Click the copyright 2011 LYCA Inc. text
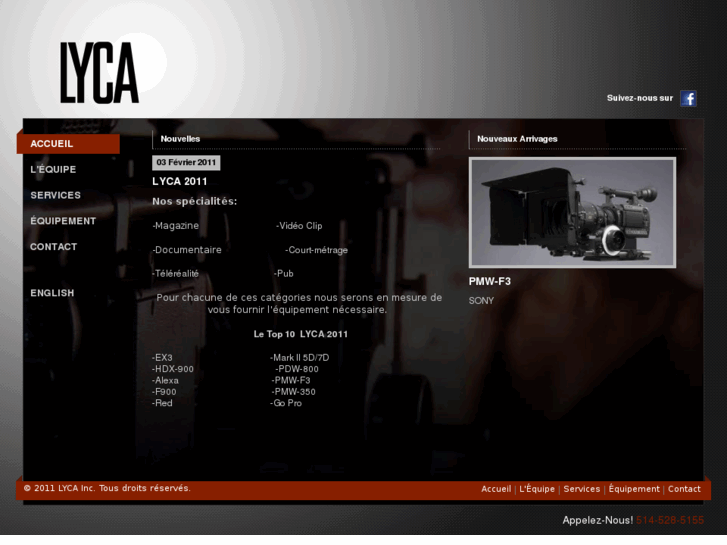Viewport: 727px width, 545px height. [x=107, y=488]
